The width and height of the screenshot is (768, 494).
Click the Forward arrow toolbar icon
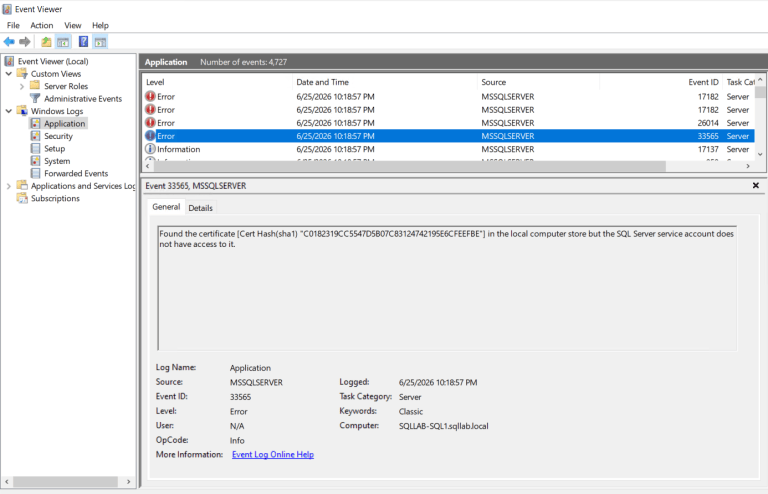(24, 42)
